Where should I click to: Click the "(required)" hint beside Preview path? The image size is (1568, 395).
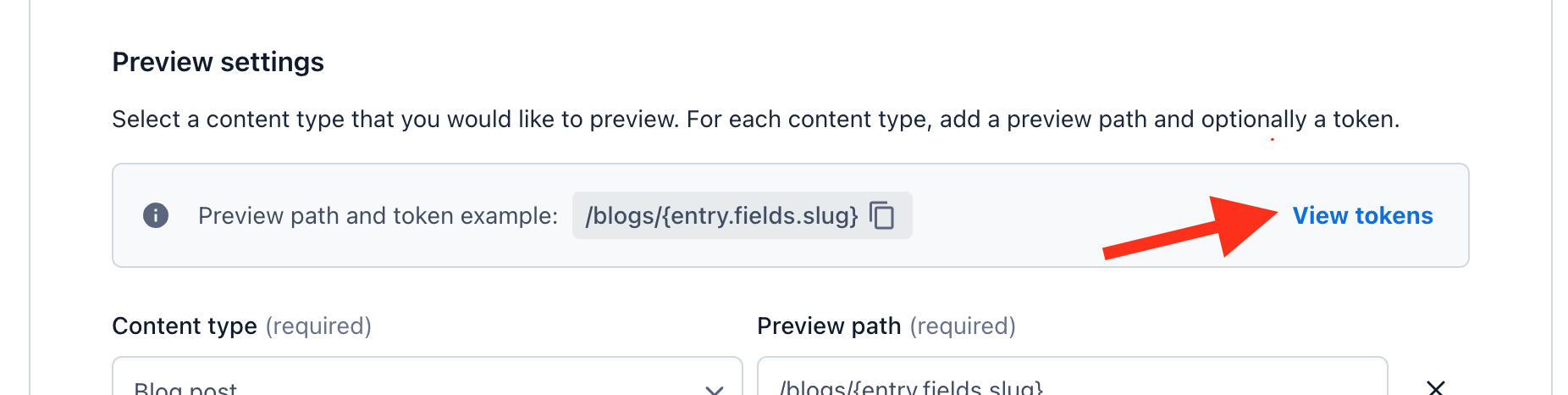tap(963, 325)
